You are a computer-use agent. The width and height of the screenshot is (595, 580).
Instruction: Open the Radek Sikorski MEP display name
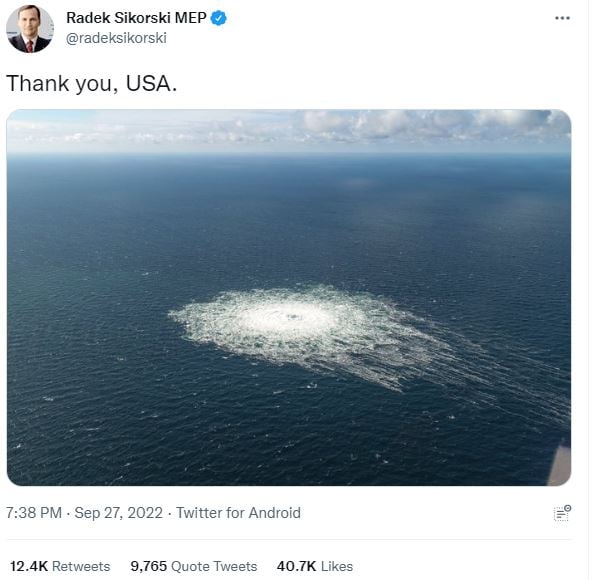[x=136, y=18]
